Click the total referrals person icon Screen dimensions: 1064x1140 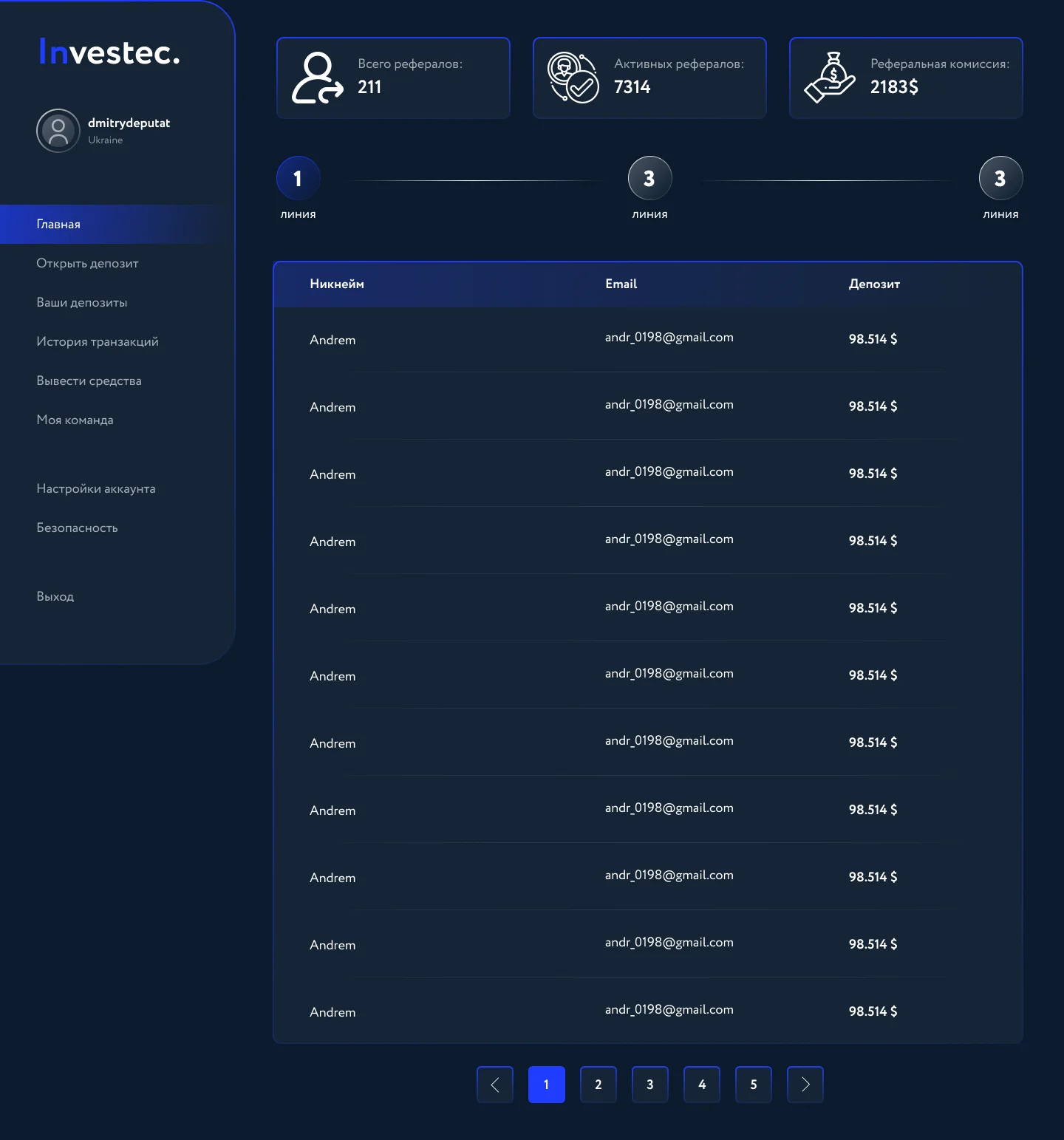[x=318, y=78]
